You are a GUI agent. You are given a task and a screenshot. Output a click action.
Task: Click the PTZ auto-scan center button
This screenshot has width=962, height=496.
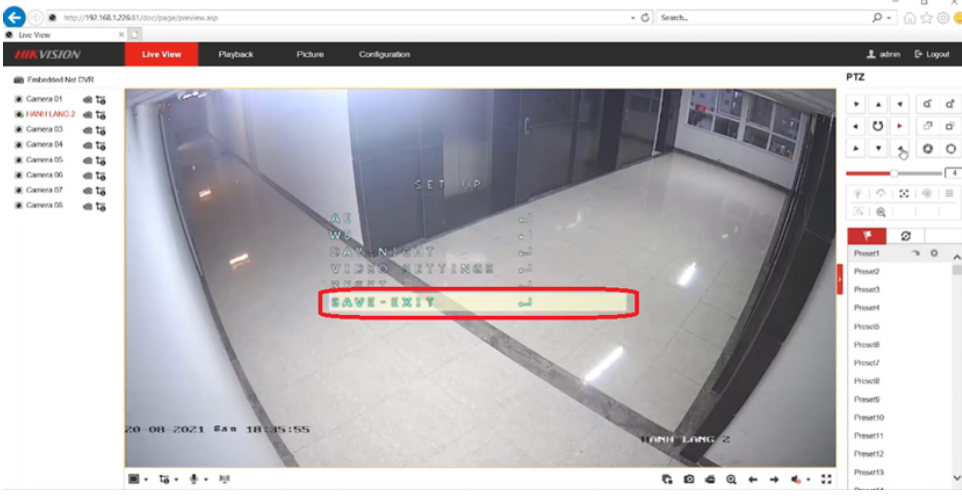pos(878,126)
